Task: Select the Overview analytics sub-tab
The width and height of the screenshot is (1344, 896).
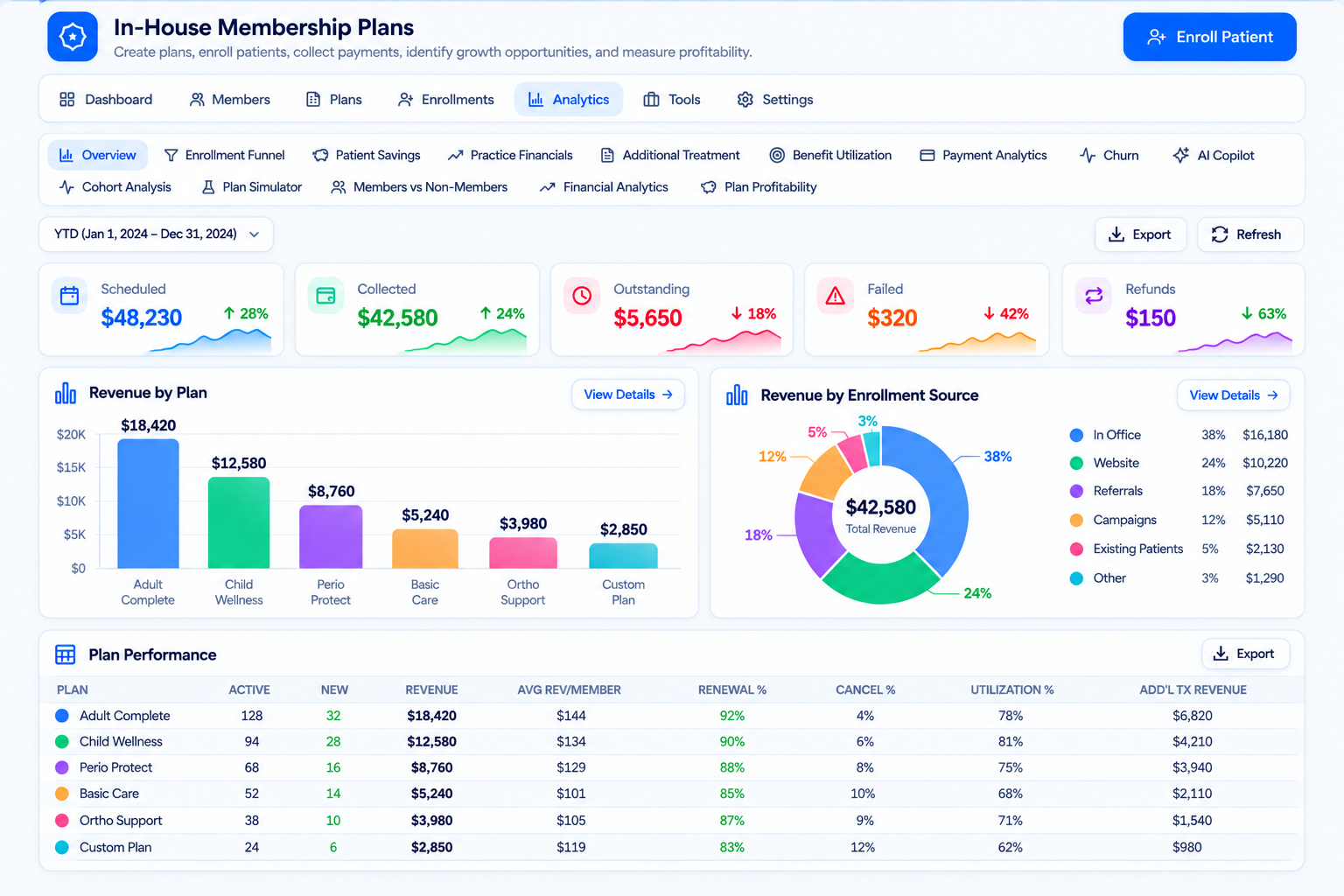Action: 98,155
